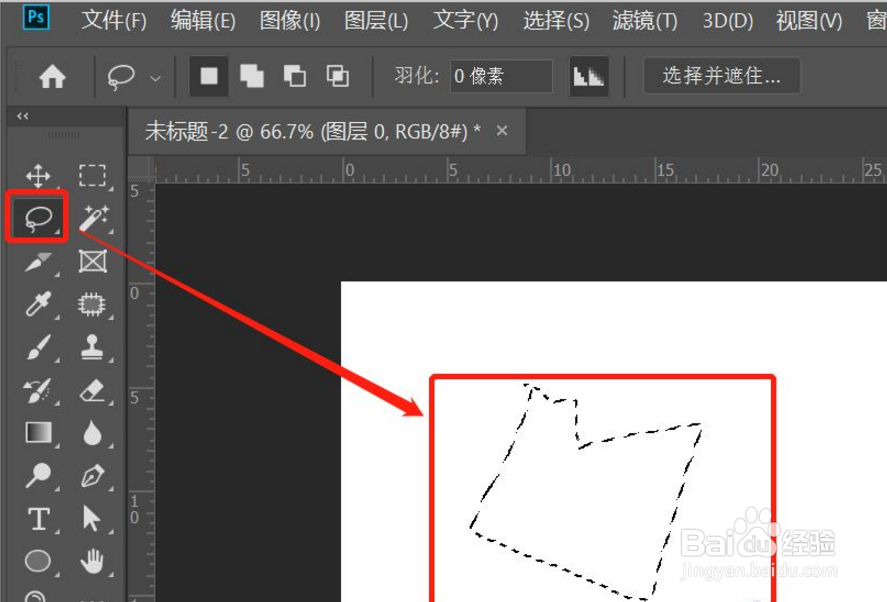The image size is (887, 602).
Task: Select the Hand tool
Action: click(x=93, y=563)
